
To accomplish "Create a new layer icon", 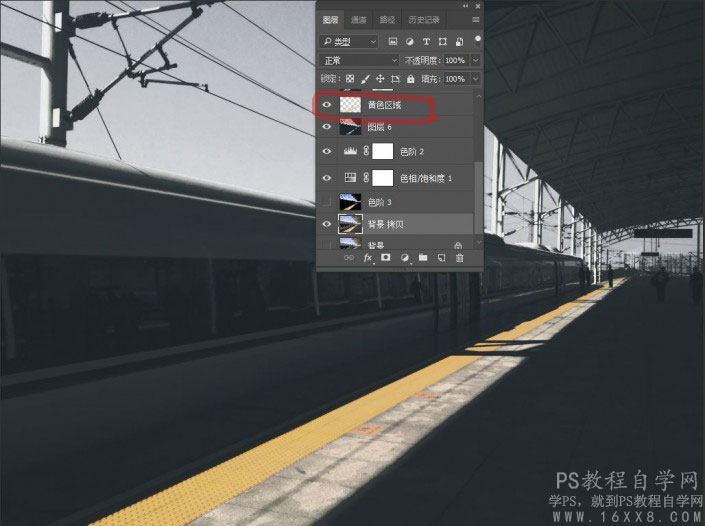I will (442, 258).
